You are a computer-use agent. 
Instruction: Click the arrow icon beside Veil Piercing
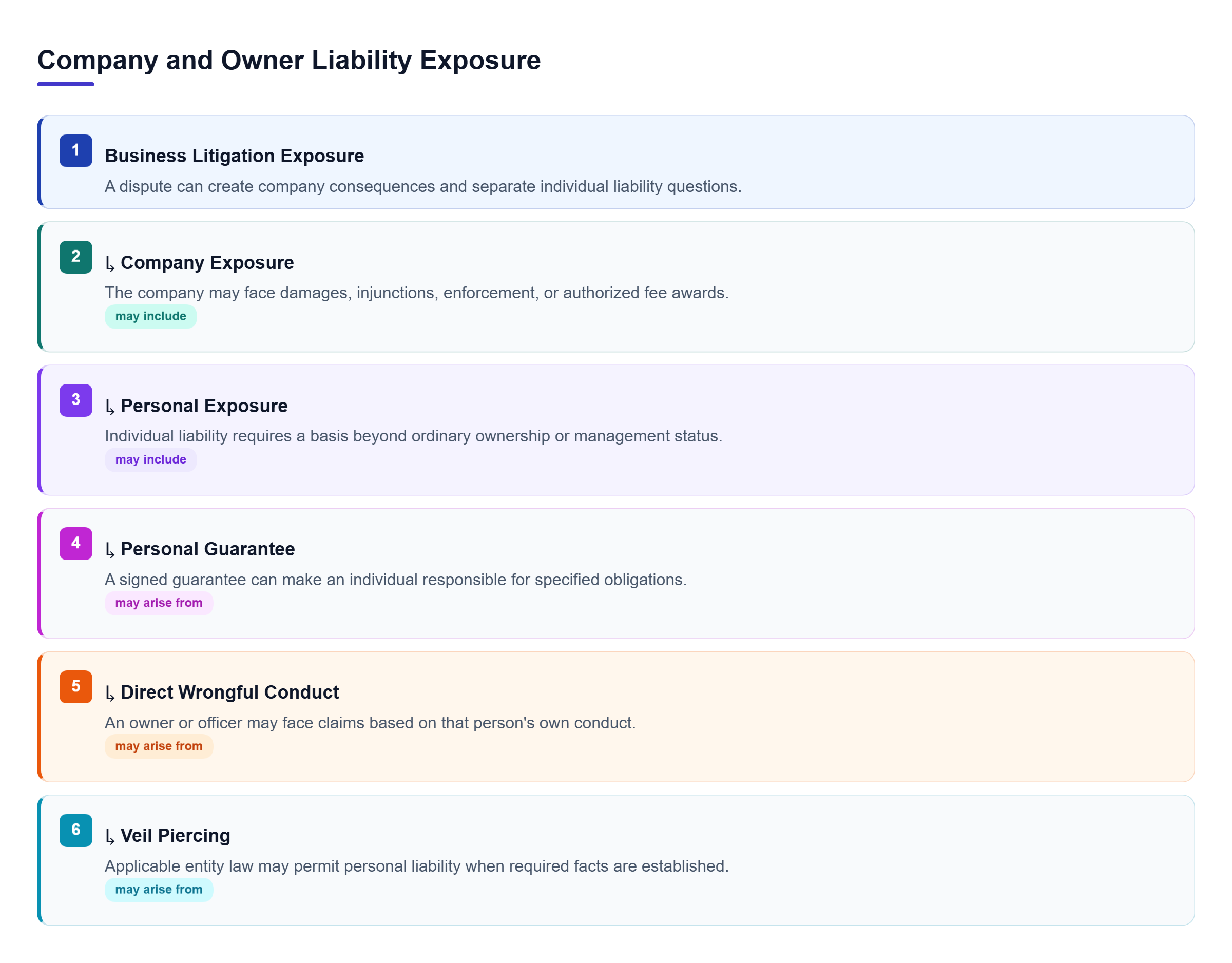110,837
